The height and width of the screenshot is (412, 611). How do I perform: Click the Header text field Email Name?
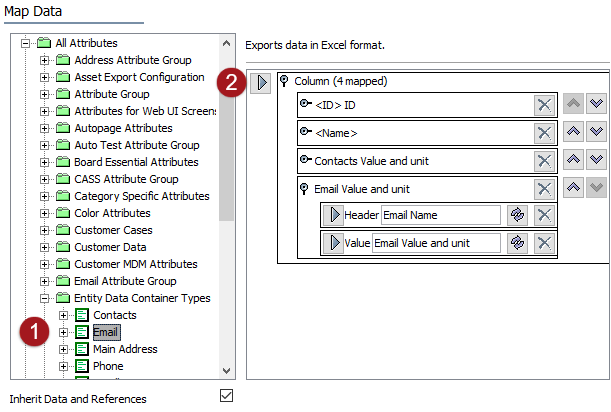(x=439, y=215)
